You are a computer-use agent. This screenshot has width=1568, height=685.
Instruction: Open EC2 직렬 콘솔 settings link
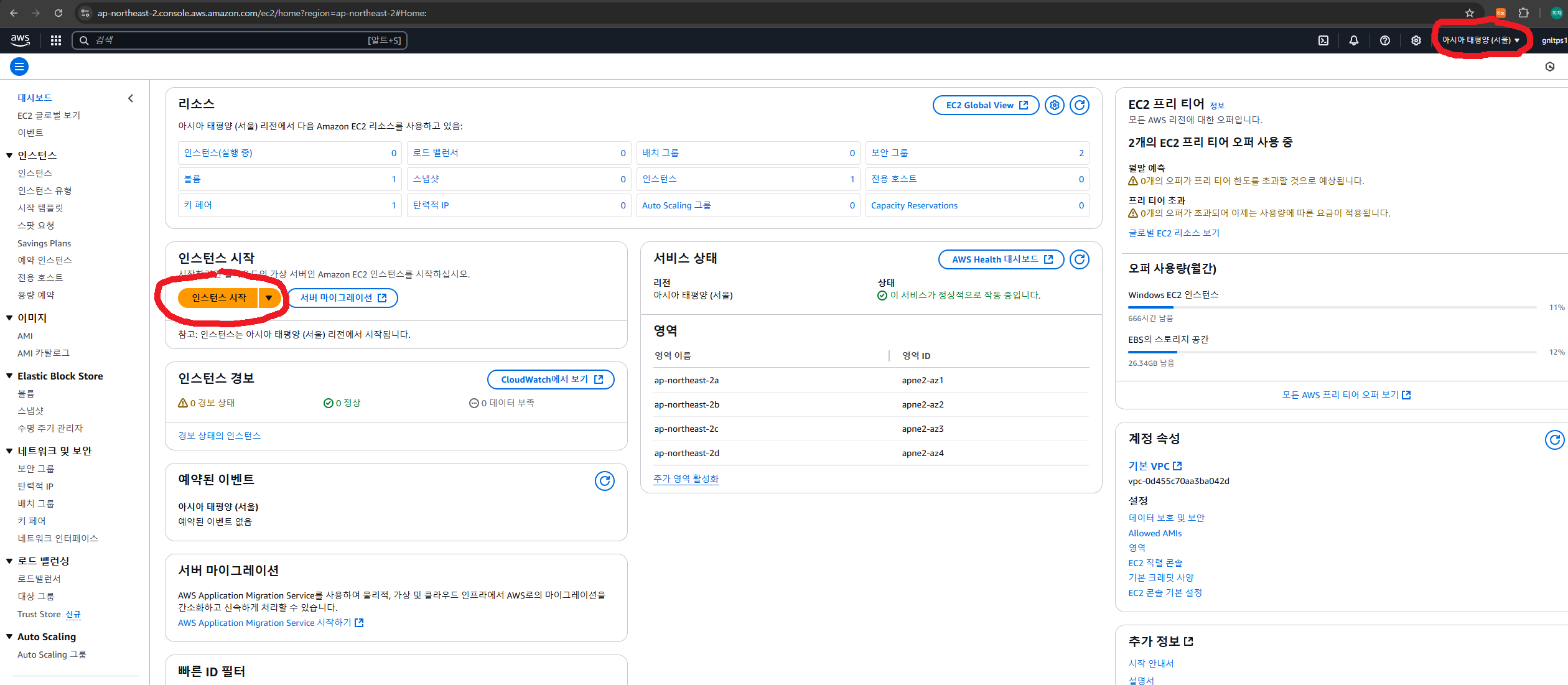(x=1155, y=563)
